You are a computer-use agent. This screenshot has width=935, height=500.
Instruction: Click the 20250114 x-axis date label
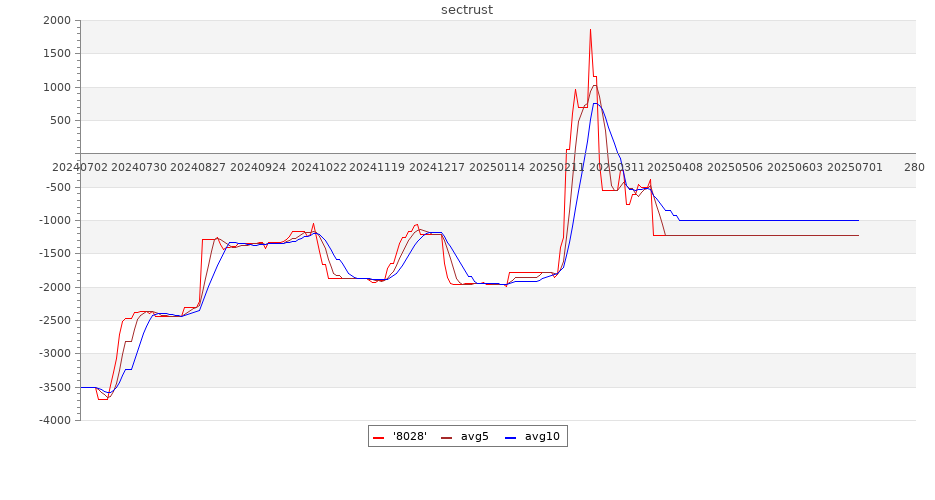tap(497, 167)
